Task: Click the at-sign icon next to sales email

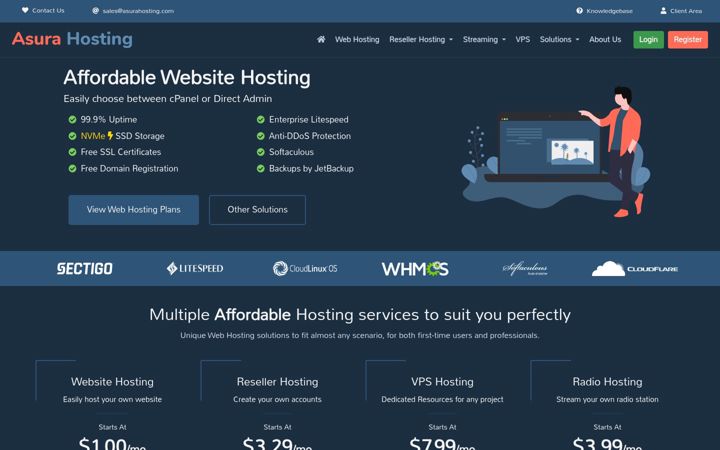Action: 96,11
